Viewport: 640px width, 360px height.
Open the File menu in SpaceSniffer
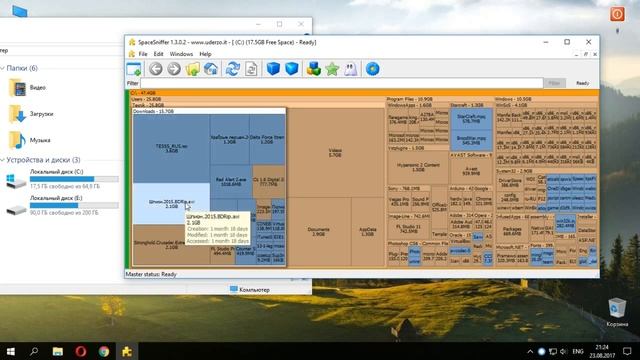tap(143, 54)
